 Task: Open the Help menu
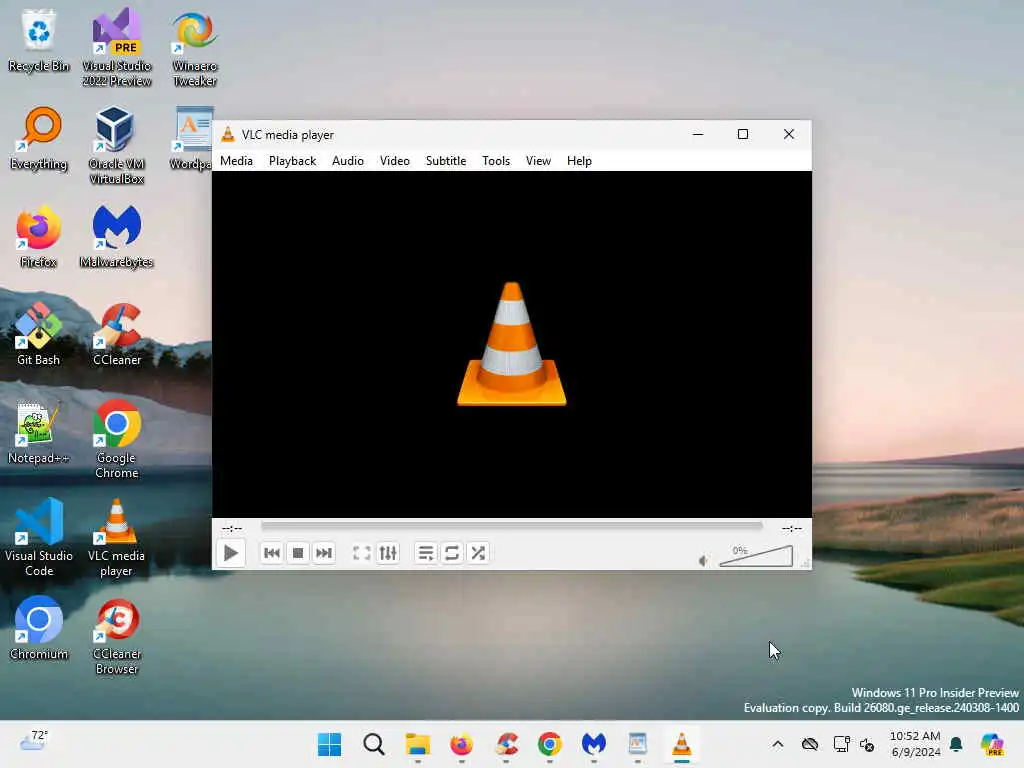579,161
